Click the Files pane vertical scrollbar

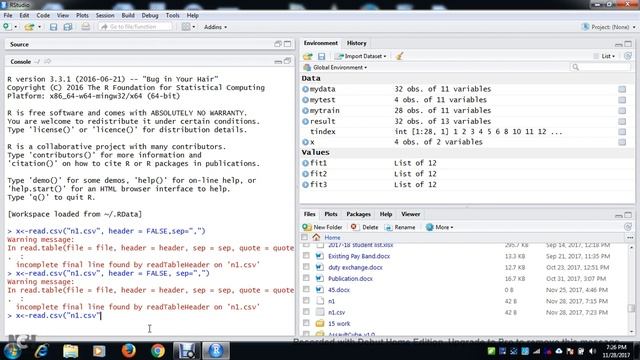coord(631,288)
